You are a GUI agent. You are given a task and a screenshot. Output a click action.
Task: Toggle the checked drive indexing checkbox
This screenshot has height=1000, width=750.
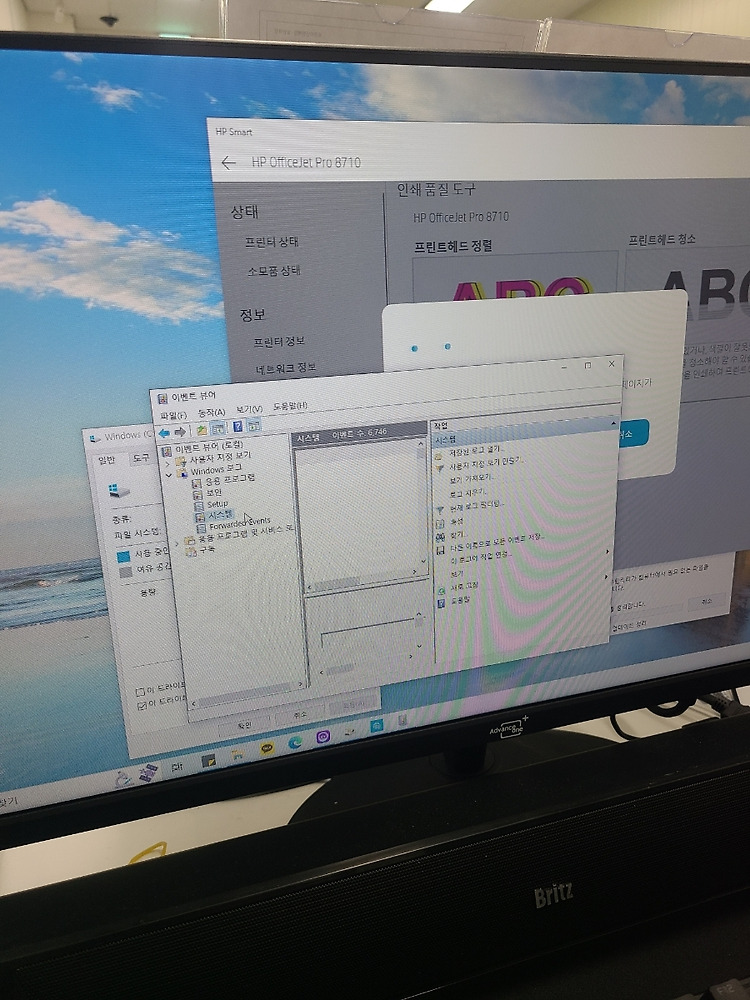[x=142, y=705]
